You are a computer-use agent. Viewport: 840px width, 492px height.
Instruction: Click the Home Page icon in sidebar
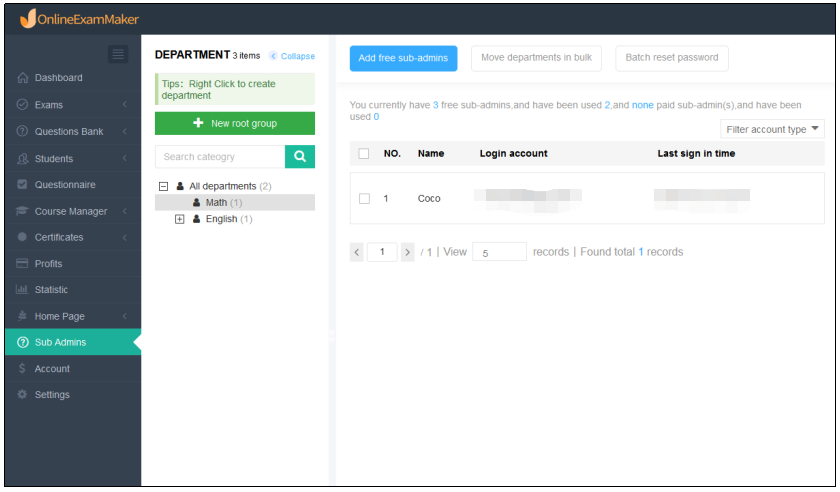click(22, 316)
